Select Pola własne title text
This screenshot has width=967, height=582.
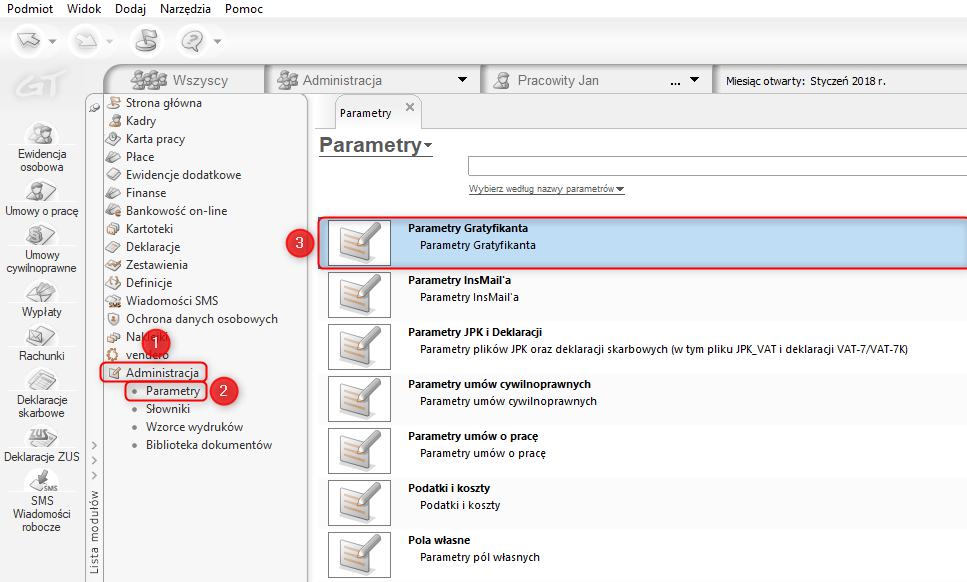[x=439, y=540]
